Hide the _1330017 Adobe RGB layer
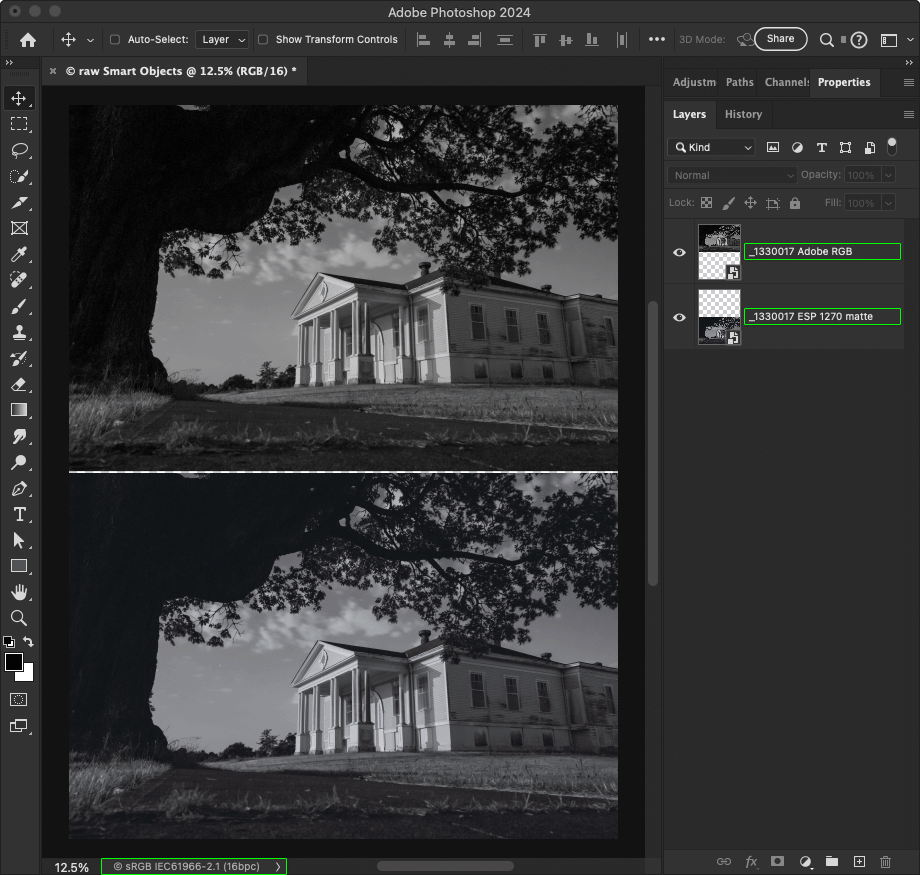The image size is (920, 875). pyautogui.click(x=679, y=252)
